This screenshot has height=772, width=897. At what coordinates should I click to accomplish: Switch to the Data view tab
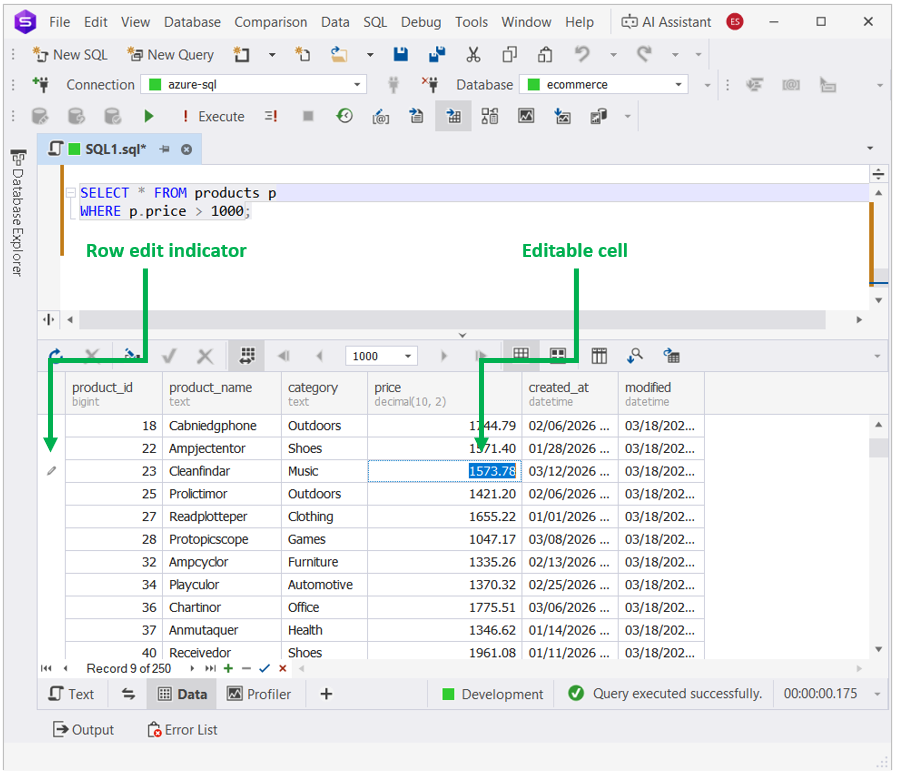pos(182,694)
